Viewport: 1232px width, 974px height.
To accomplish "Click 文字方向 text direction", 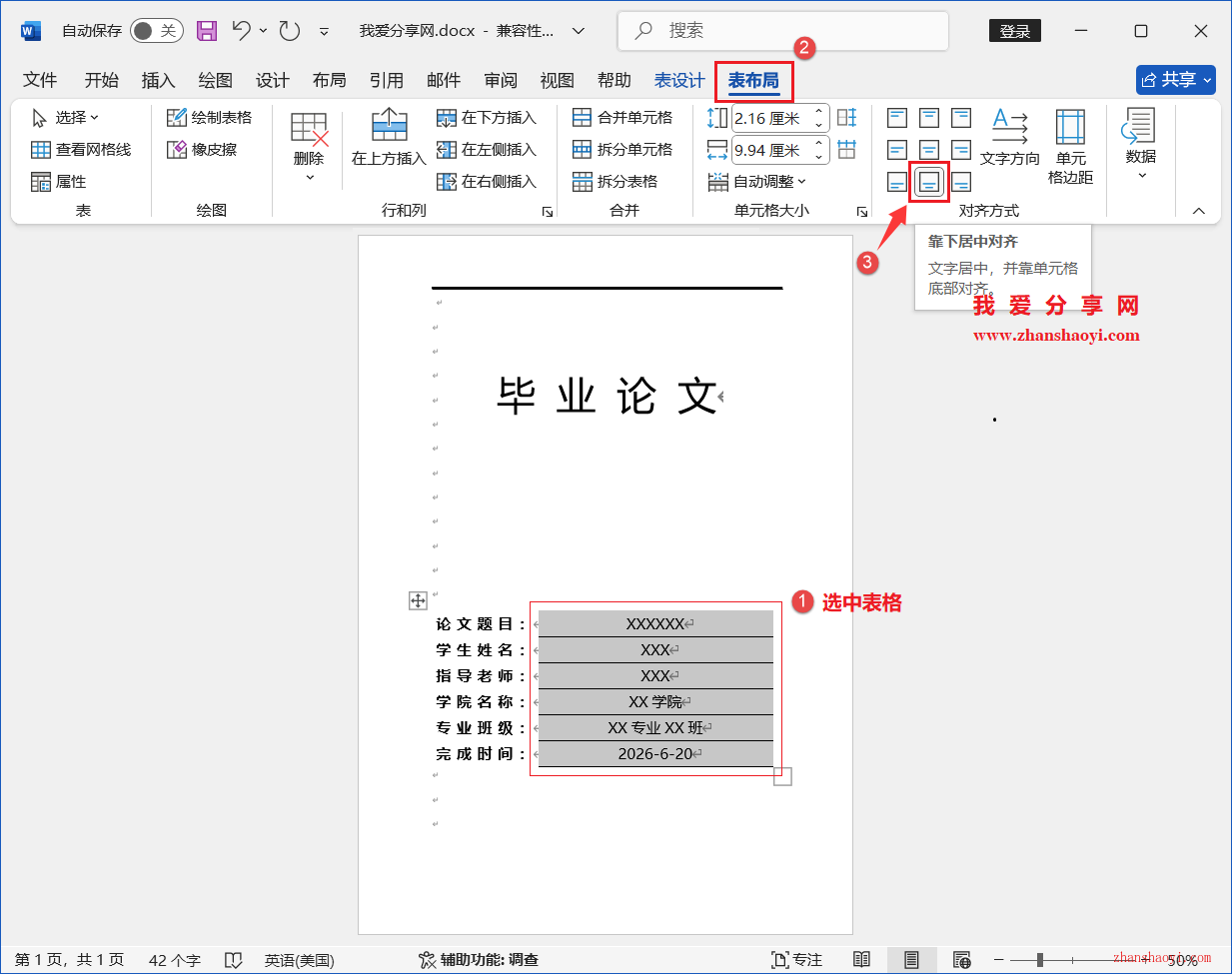I will (1010, 138).
